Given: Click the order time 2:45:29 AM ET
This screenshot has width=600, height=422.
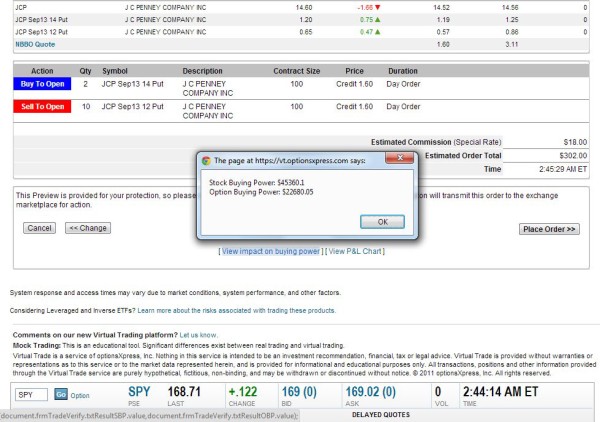Looking at the screenshot, I should [x=563, y=169].
